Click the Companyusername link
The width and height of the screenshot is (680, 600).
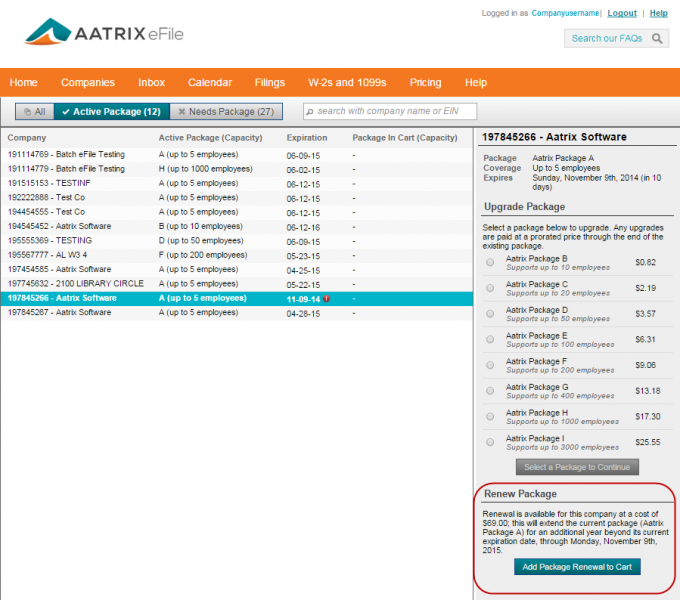[x=565, y=13]
